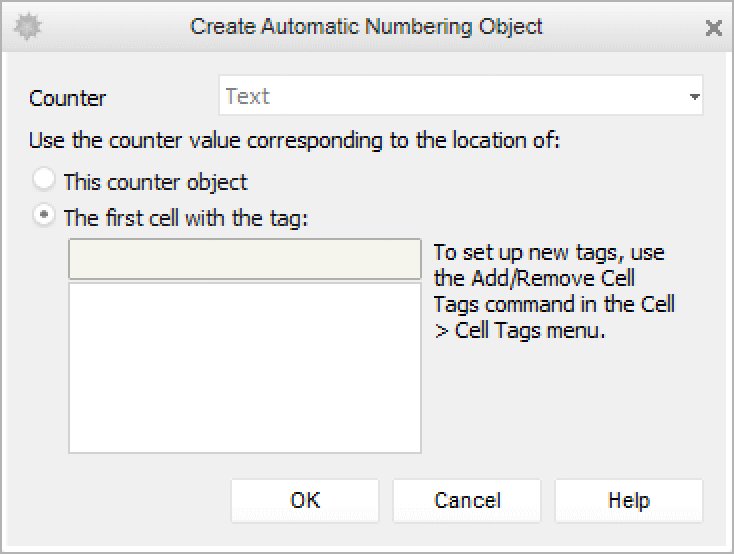Click the "The first cell with the tag:" label
The height and width of the screenshot is (554, 734).
[x=186, y=216]
